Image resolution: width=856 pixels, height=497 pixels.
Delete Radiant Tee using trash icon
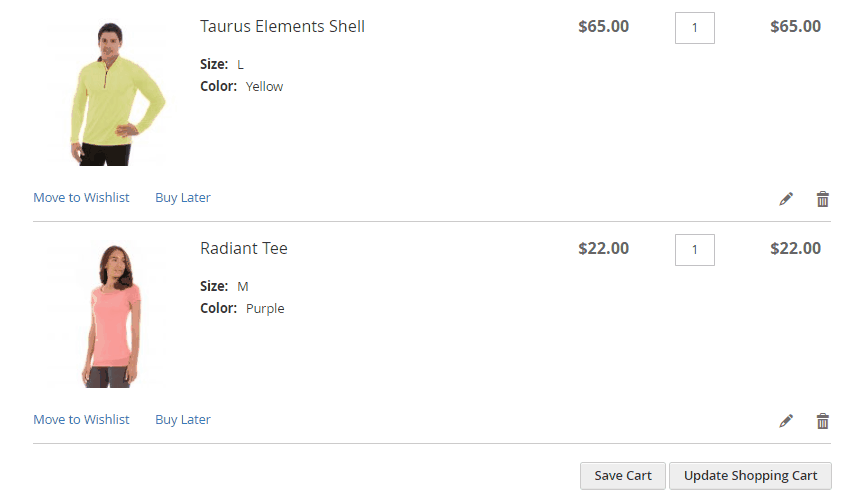[x=823, y=421]
